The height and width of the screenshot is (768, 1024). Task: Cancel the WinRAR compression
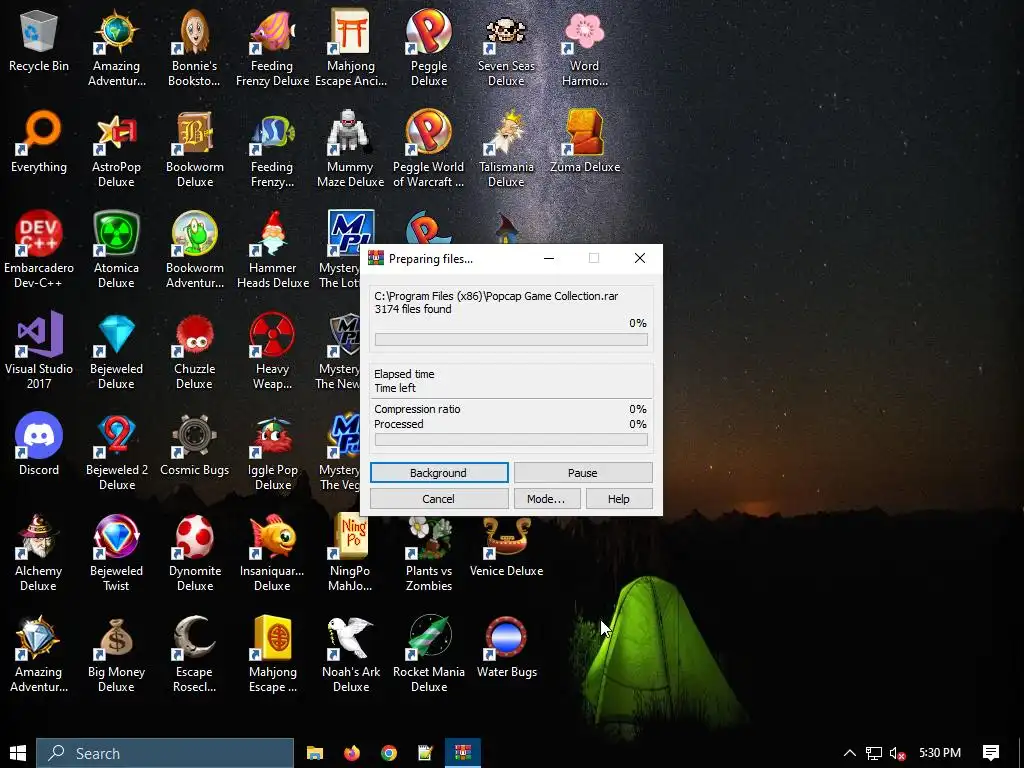coord(439,499)
